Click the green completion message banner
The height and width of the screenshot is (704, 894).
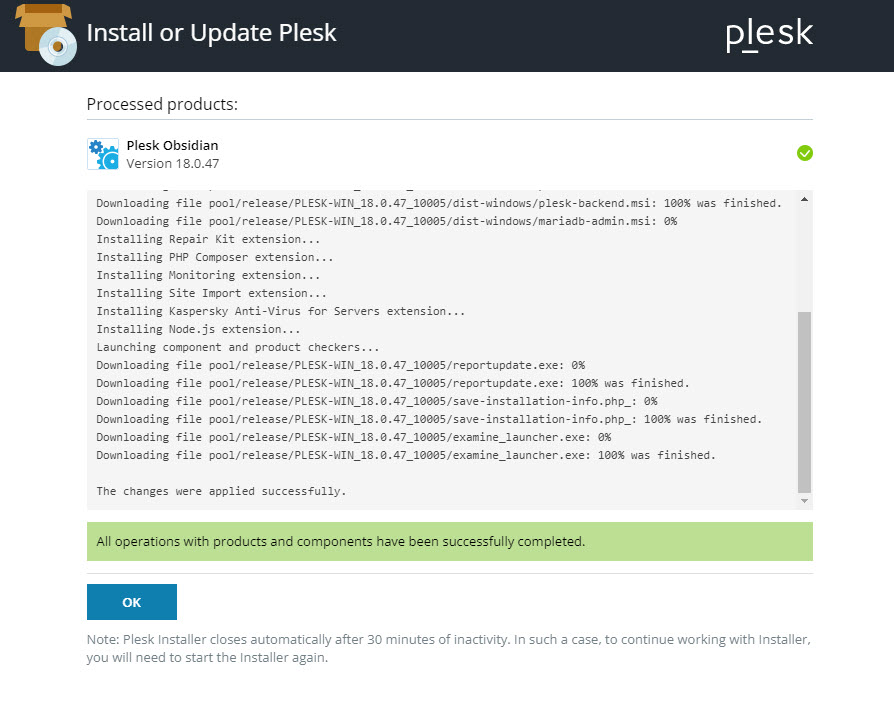coord(449,541)
